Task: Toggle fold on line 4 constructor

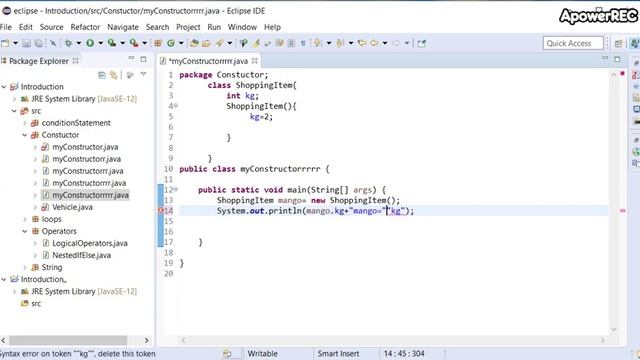Action: tap(176, 106)
